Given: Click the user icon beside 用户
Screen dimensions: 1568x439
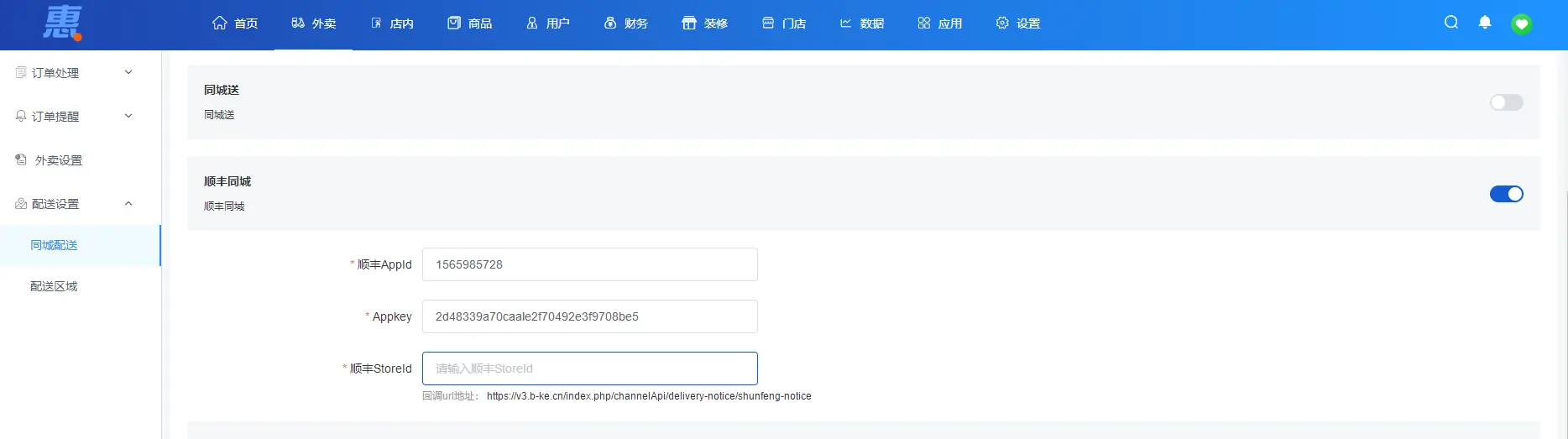Looking at the screenshot, I should [x=532, y=23].
